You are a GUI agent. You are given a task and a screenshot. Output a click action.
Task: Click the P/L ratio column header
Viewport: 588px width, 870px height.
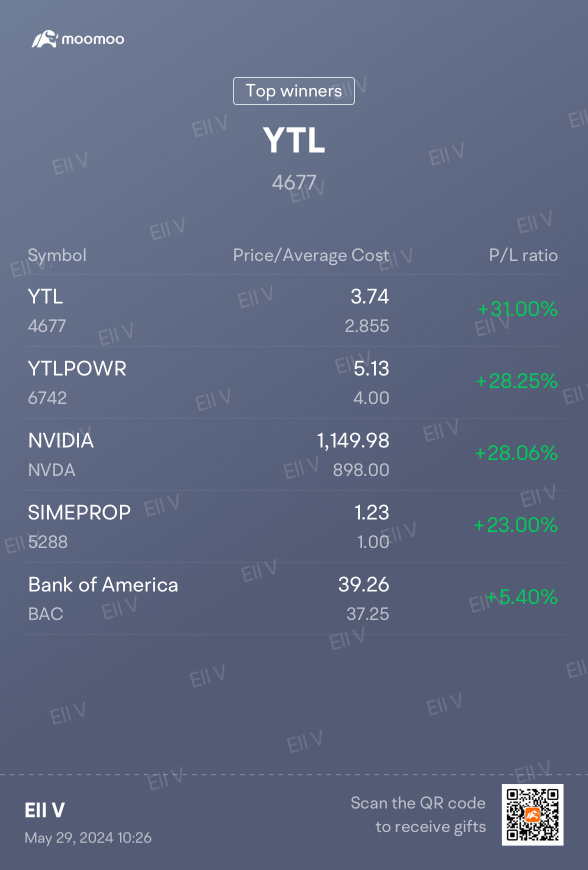click(523, 255)
